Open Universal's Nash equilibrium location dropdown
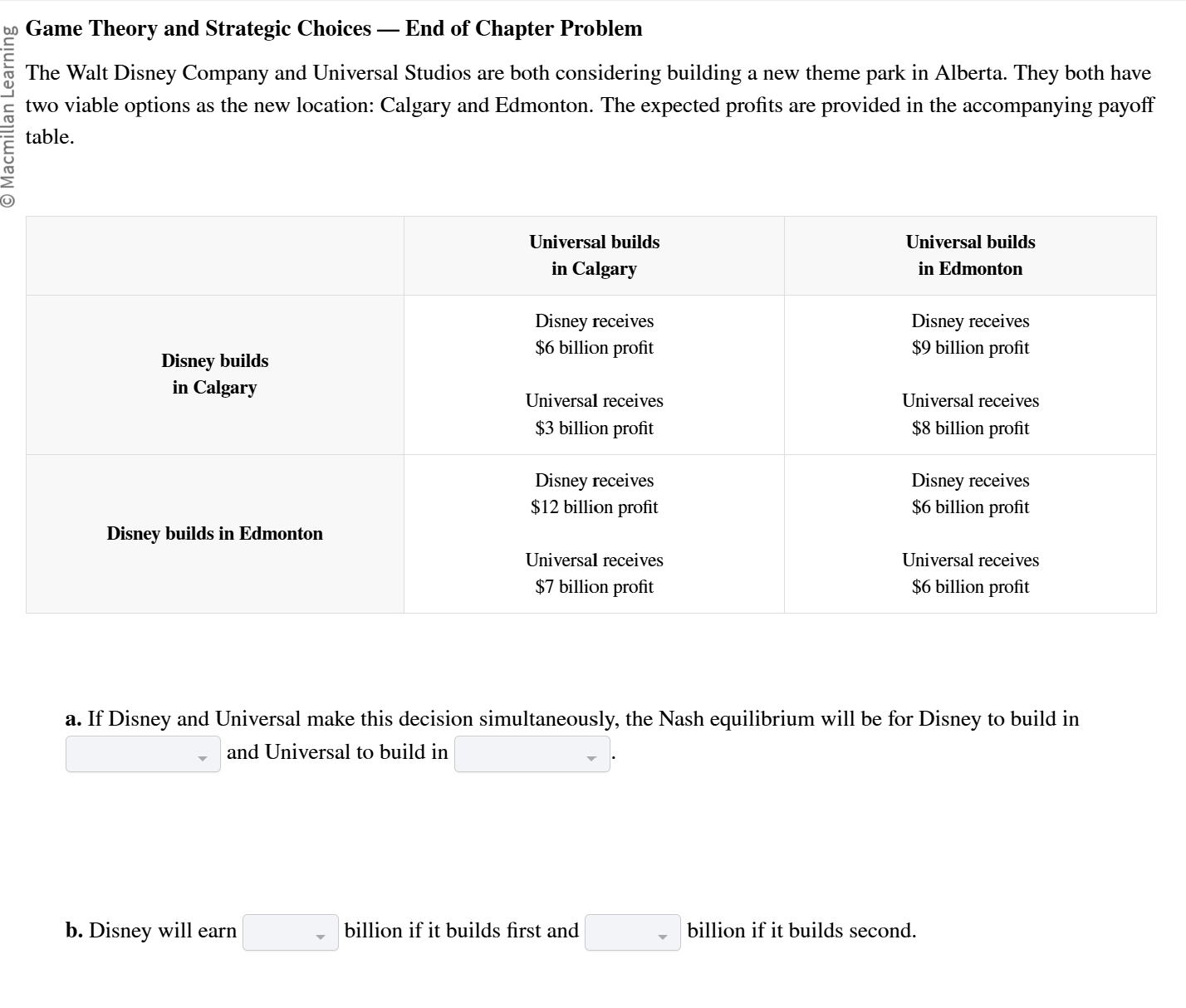Screen dimensions: 1186x1008 [x=532, y=754]
